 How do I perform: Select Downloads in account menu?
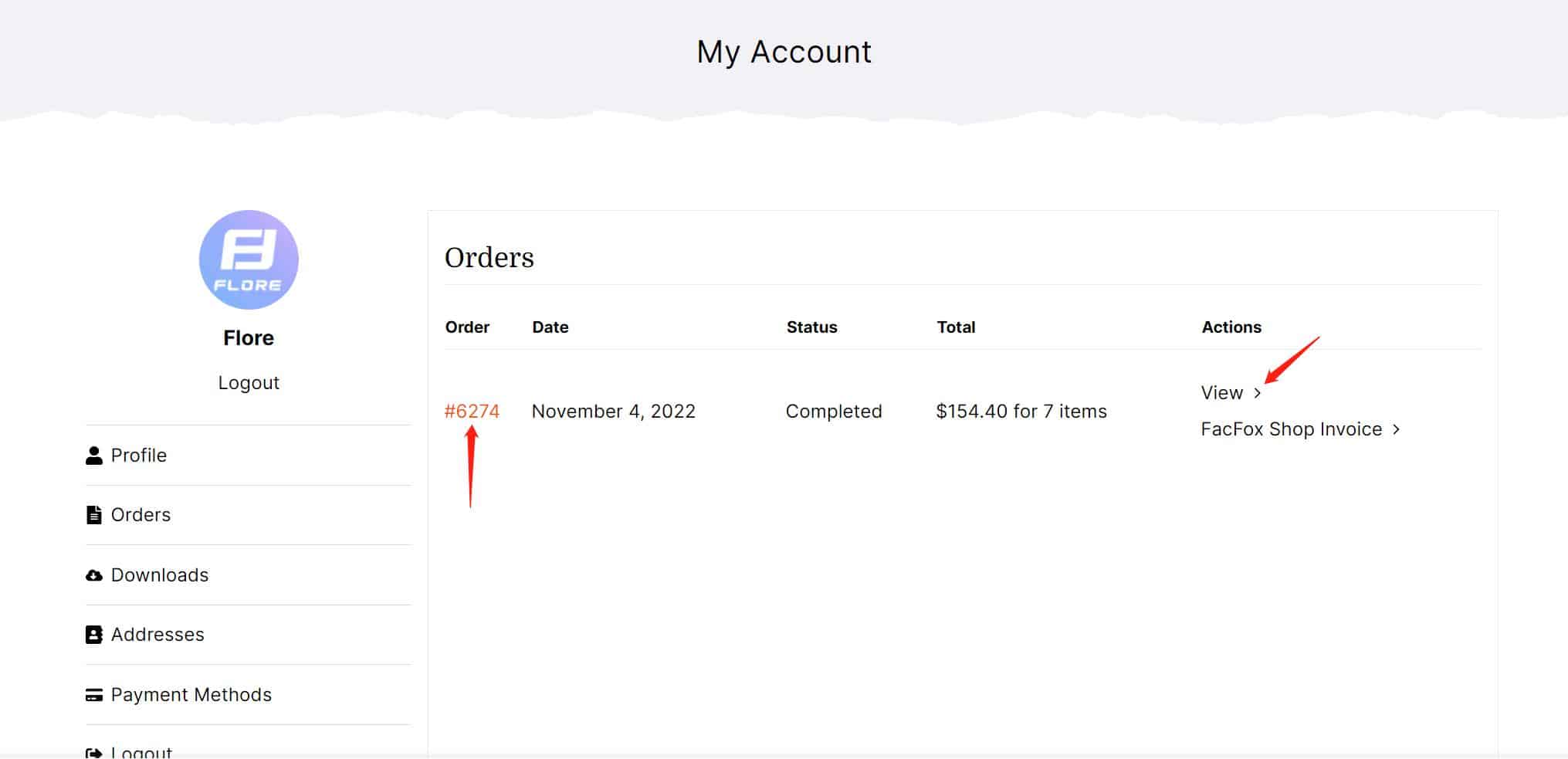coord(160,575)
